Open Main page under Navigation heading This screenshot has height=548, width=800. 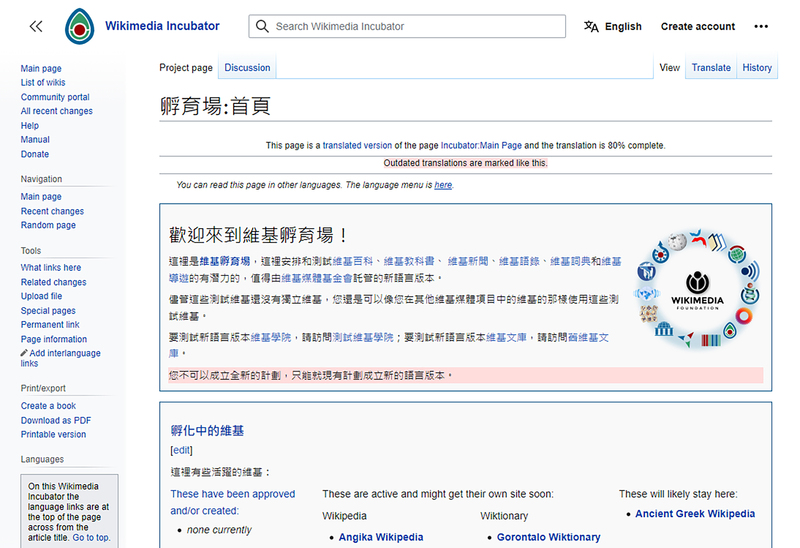coord(41,196)
